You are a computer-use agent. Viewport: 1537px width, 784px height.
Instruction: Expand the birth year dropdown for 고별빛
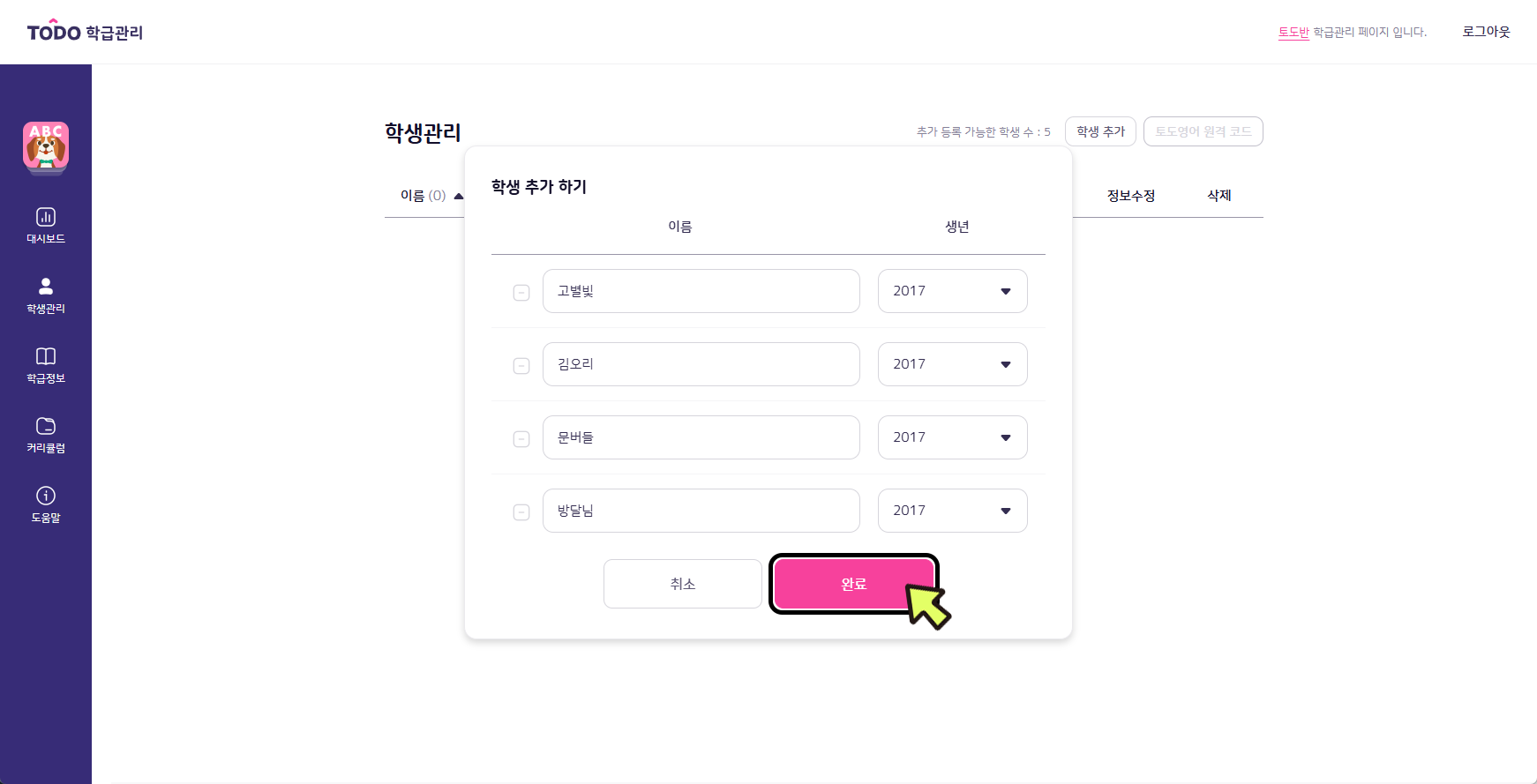click(953, 291)
